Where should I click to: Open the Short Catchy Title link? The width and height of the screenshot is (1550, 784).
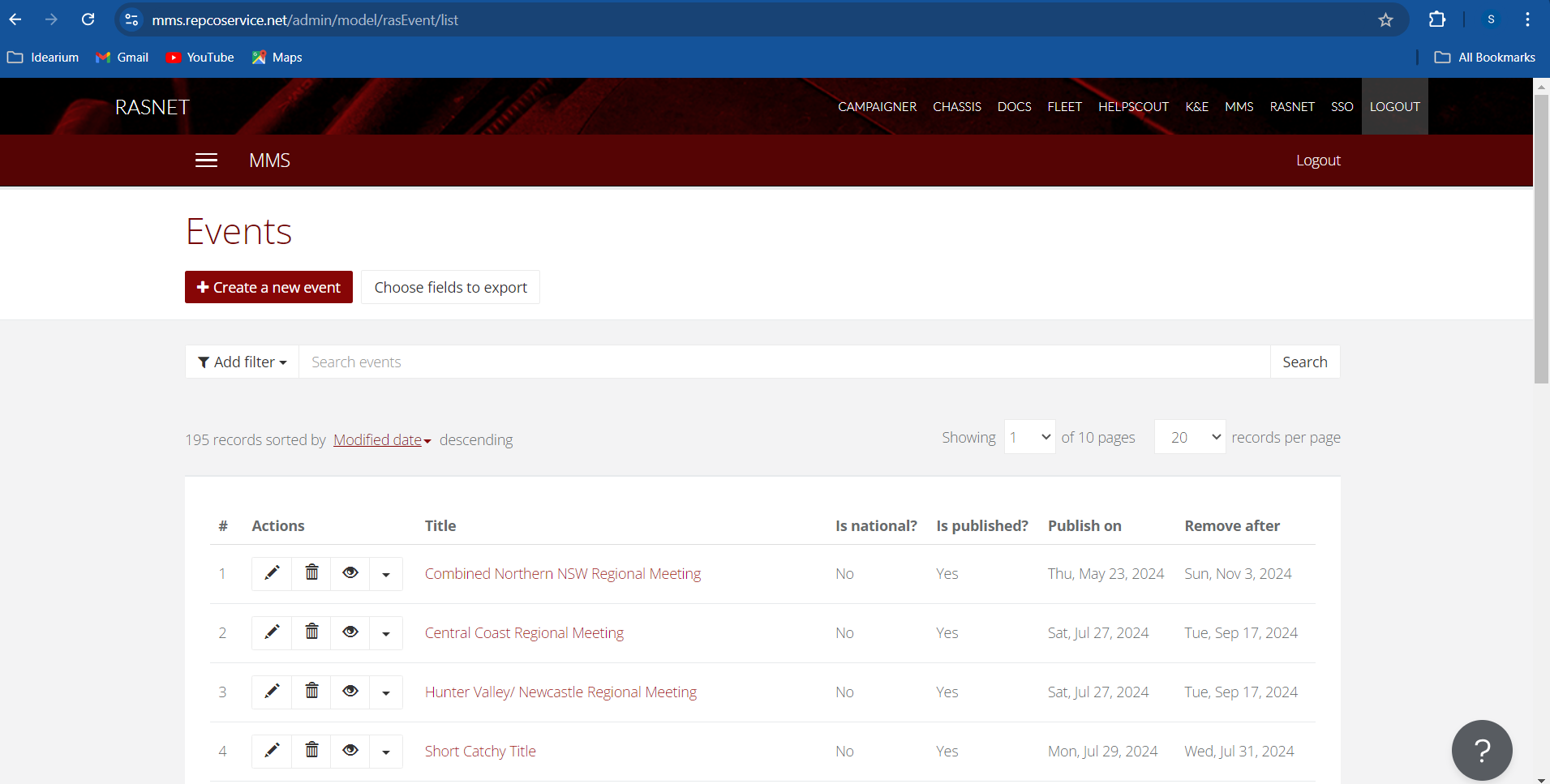tap(480, 752)
